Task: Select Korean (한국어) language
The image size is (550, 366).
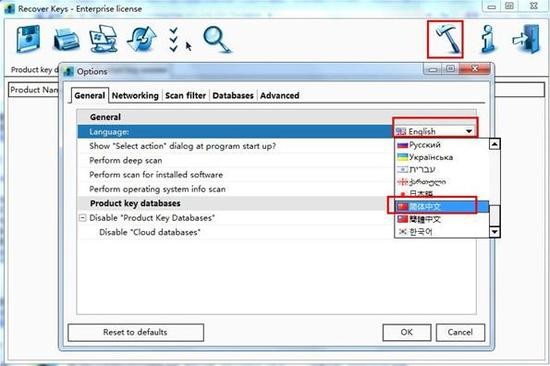Action: pos(442,232)
